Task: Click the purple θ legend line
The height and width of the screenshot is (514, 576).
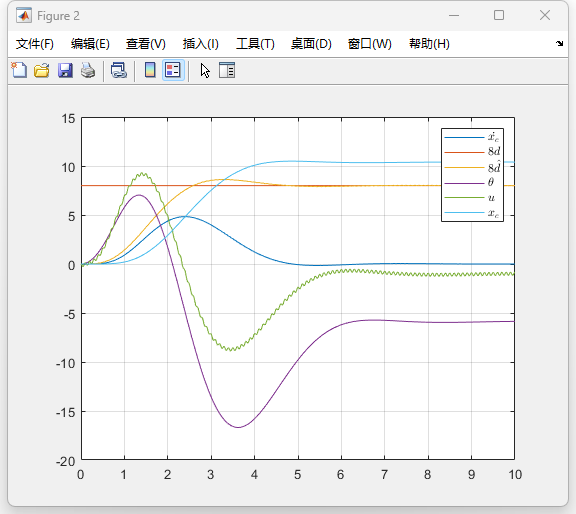Action: click(x=464, y=183)
